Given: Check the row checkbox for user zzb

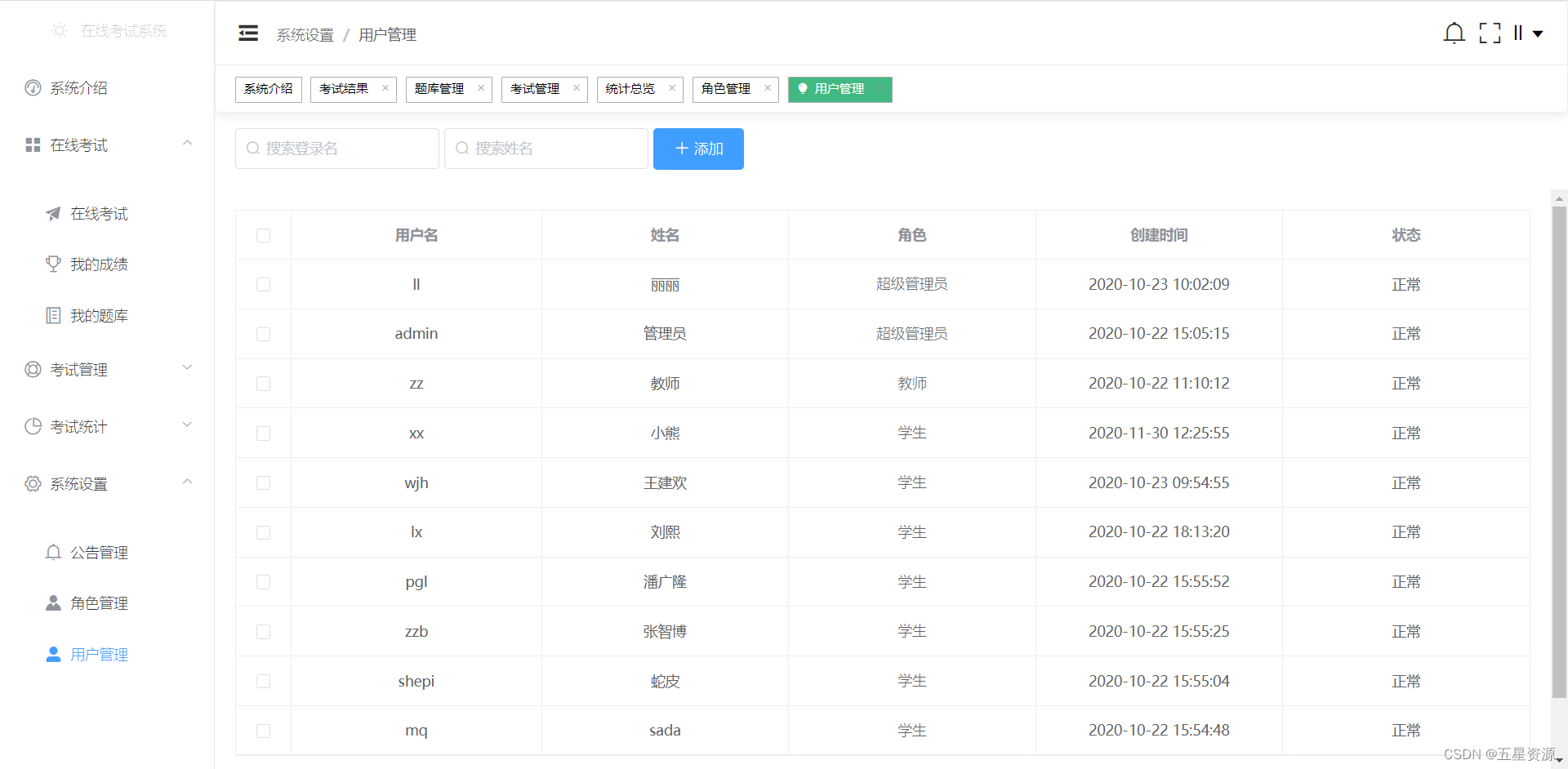Looking at the screenshot, I should coord(263,632).
